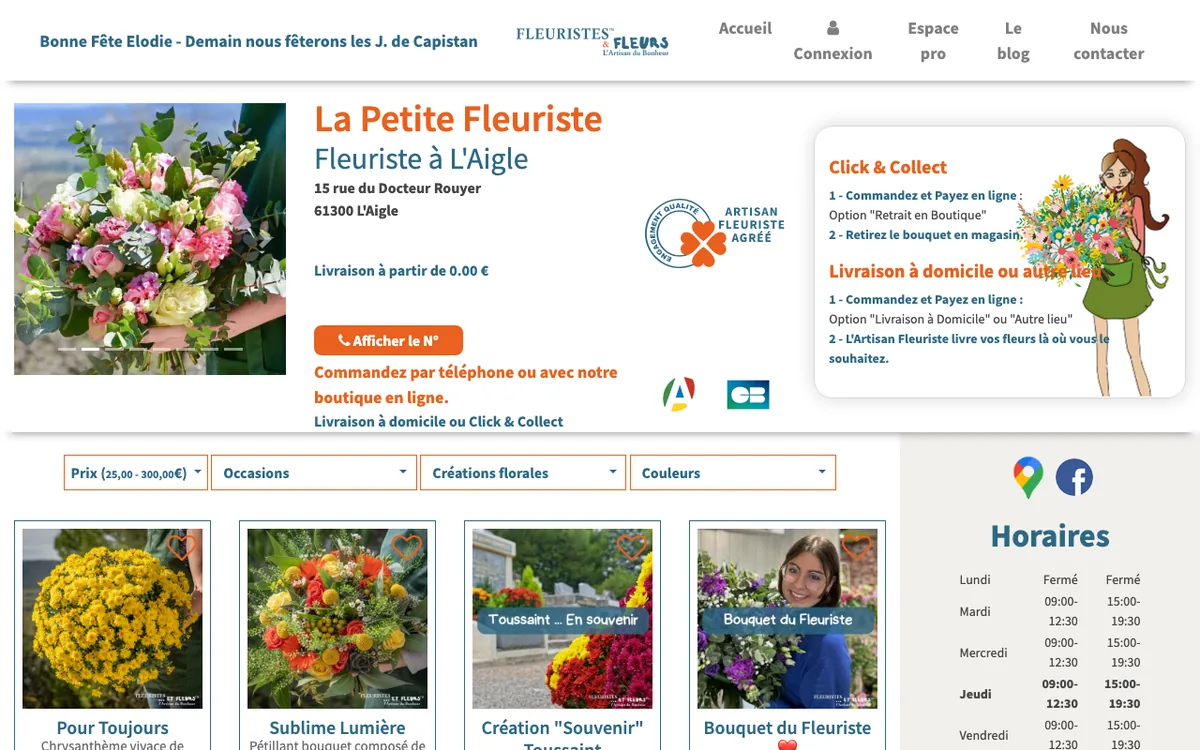
Task: Click the highlighted carousel slide indicator
Action: coord(91,349)
